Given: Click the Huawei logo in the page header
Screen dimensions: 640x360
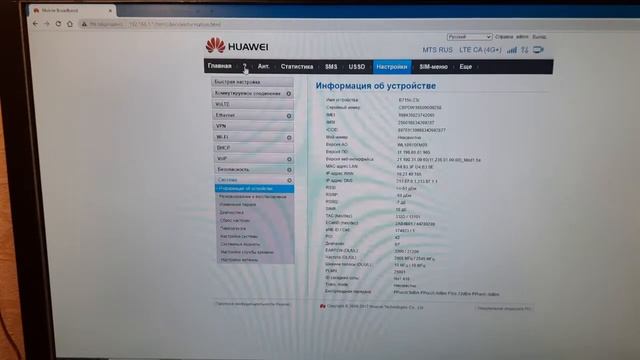Looking at the screenshot, I should pos(237,45).
